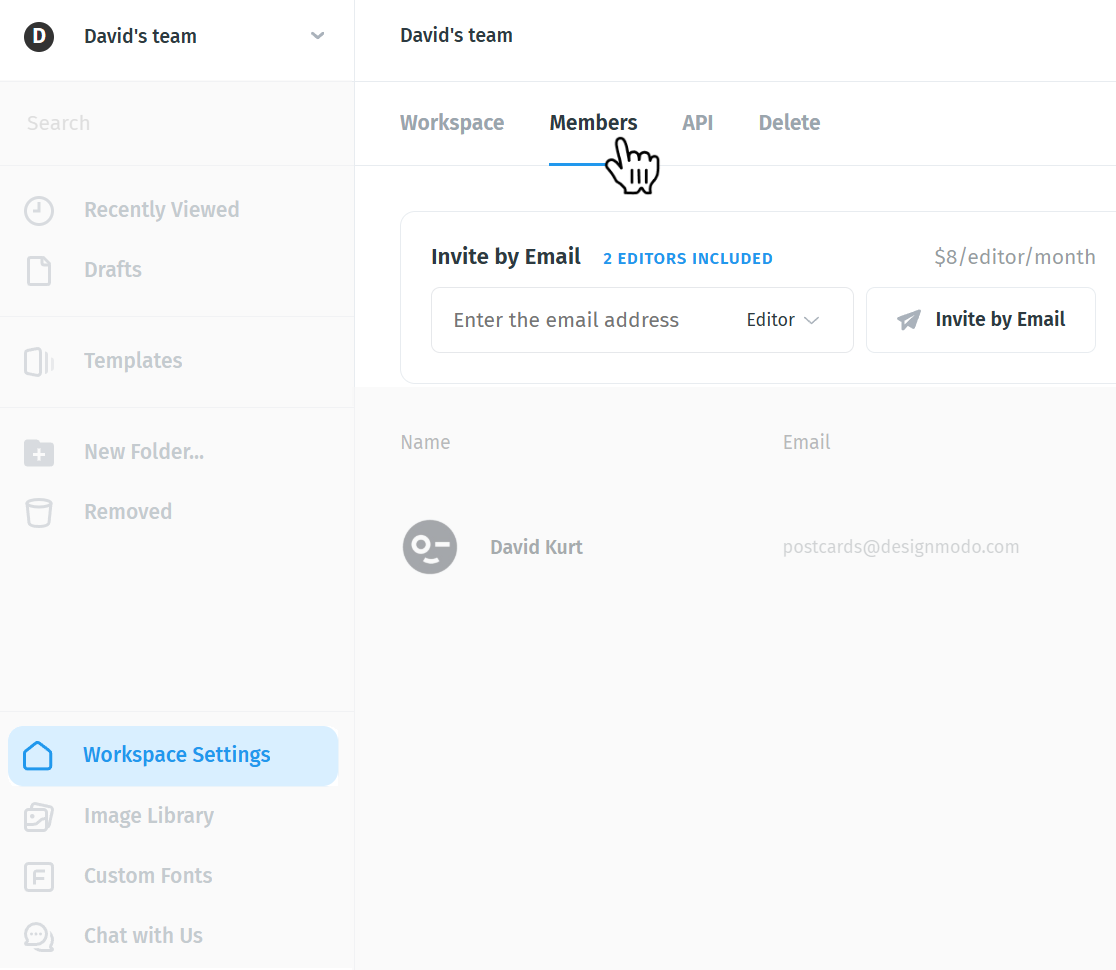
Task: Click the 2 Editors Included link
Action: 688,258
